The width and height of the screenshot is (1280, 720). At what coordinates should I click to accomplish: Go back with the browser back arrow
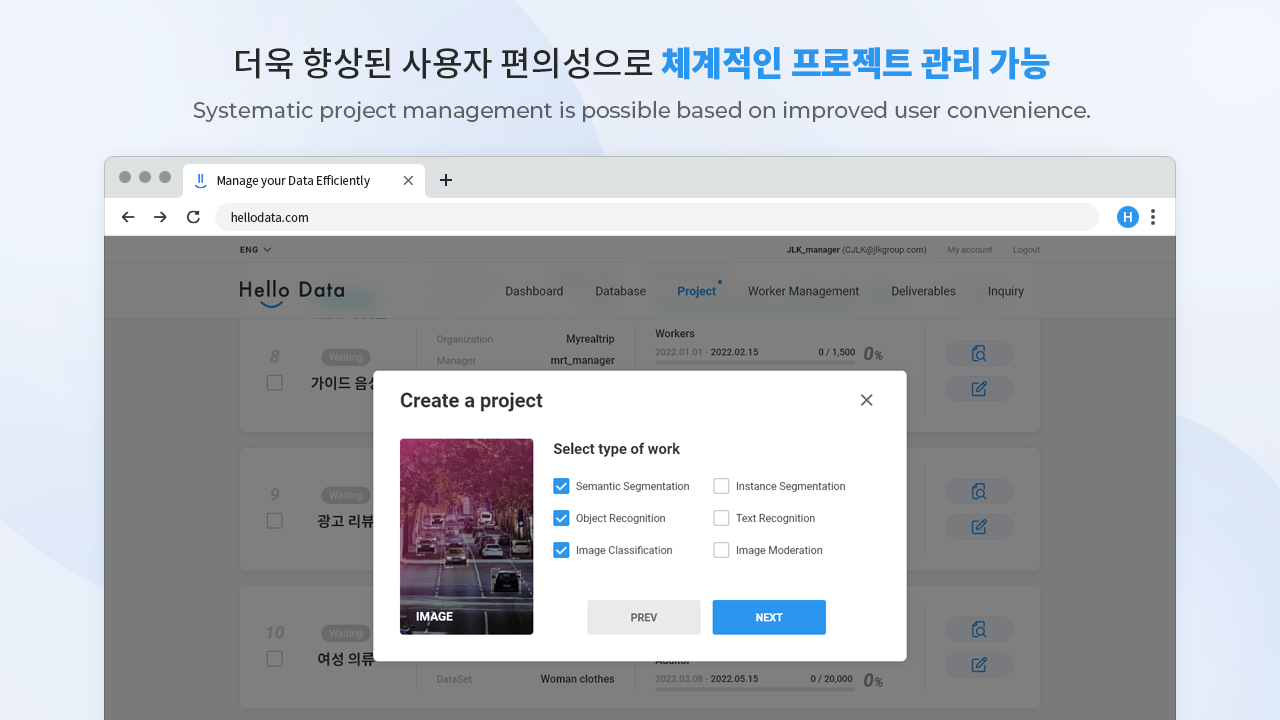coord(128,217)
